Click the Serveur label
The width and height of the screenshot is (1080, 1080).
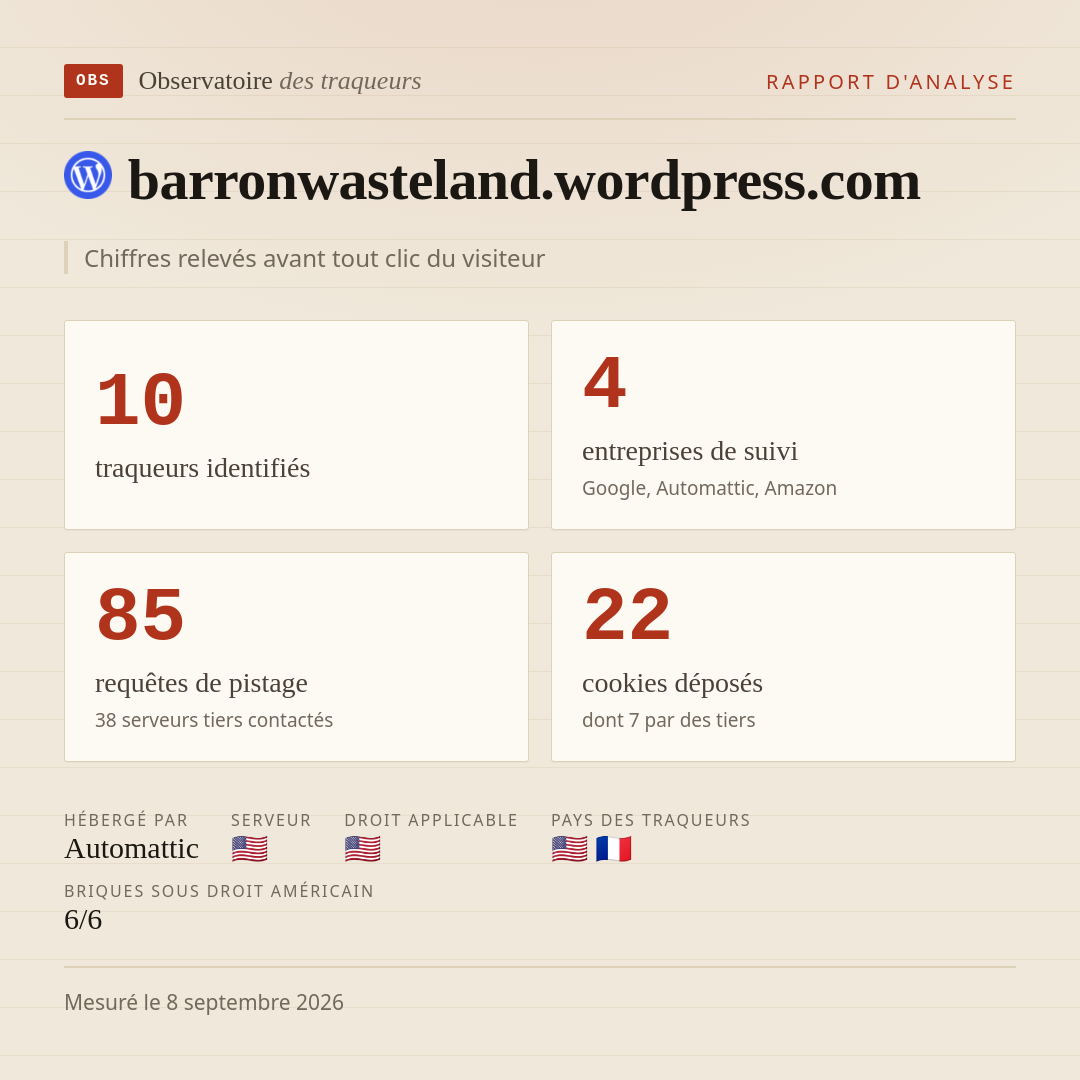tap(271, 820)
